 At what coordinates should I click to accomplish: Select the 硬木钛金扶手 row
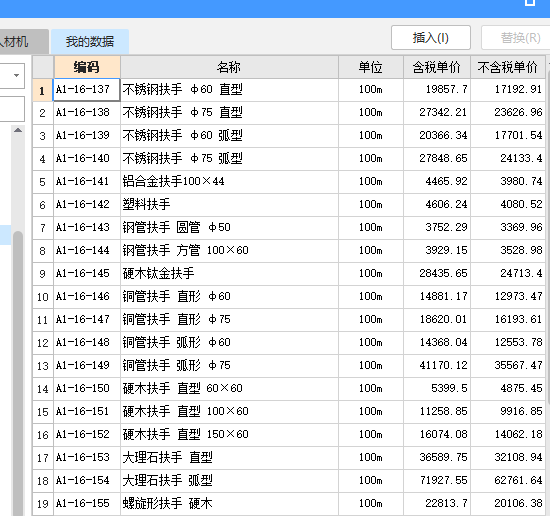click(289, 274)
